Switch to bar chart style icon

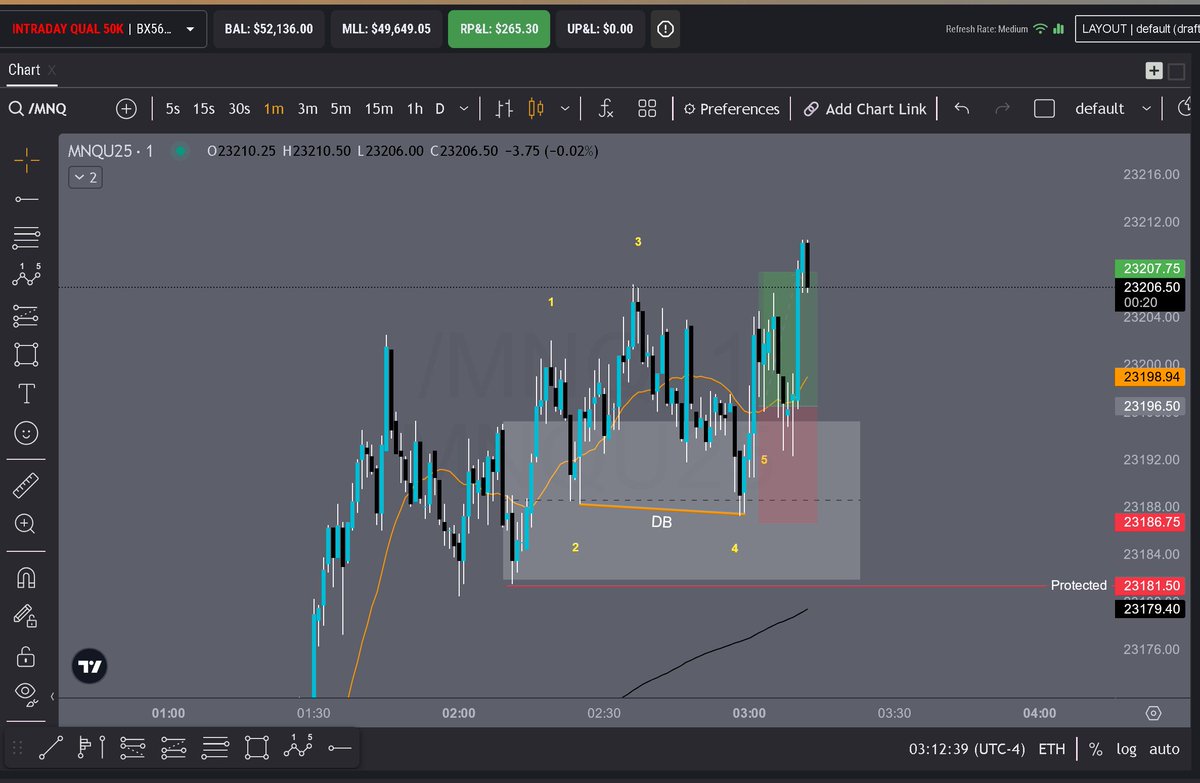504,108
